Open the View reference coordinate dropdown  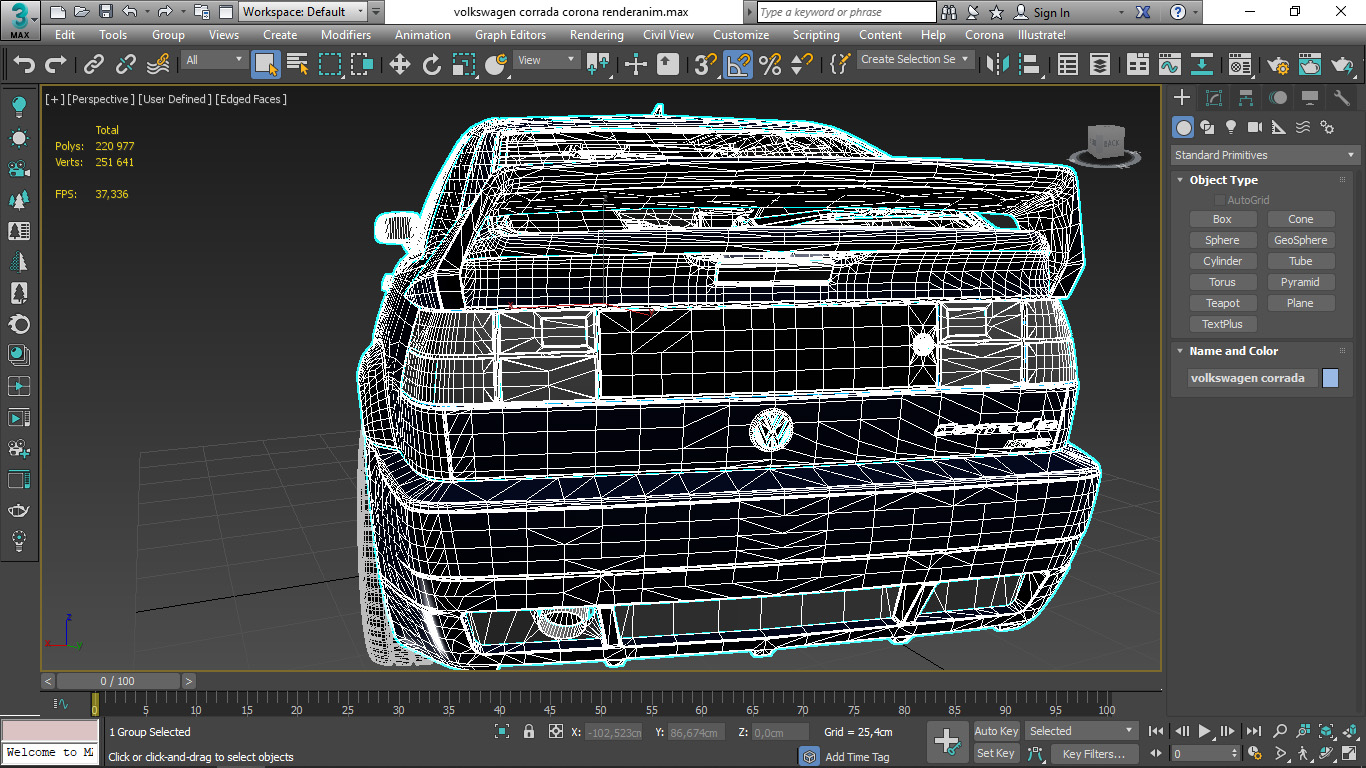tap(546, 60)
